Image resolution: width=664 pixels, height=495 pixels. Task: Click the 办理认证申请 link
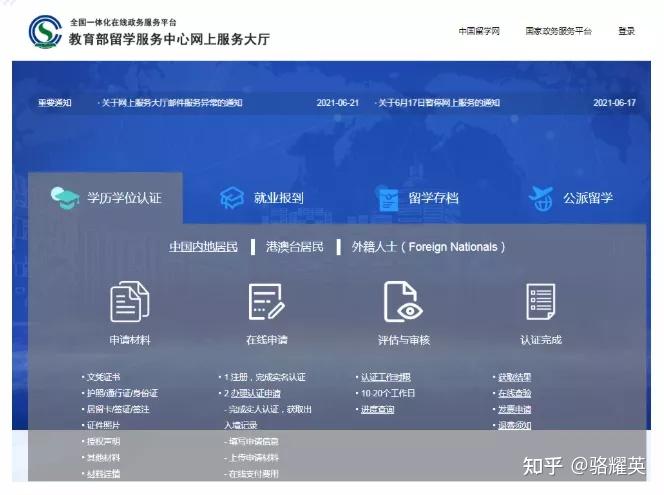point(255,393)
